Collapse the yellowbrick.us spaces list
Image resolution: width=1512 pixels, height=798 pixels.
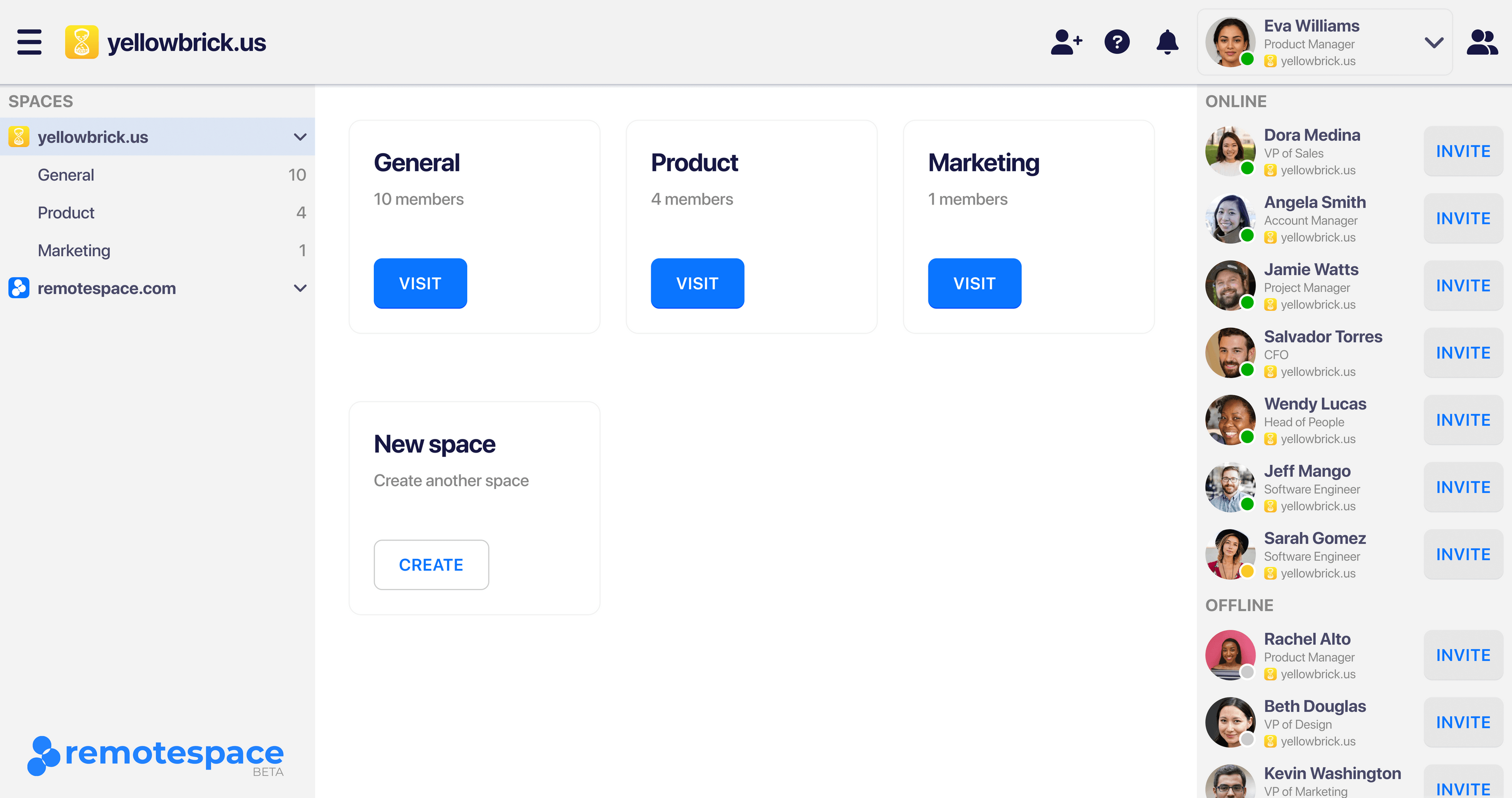click(x=300, y=137)
